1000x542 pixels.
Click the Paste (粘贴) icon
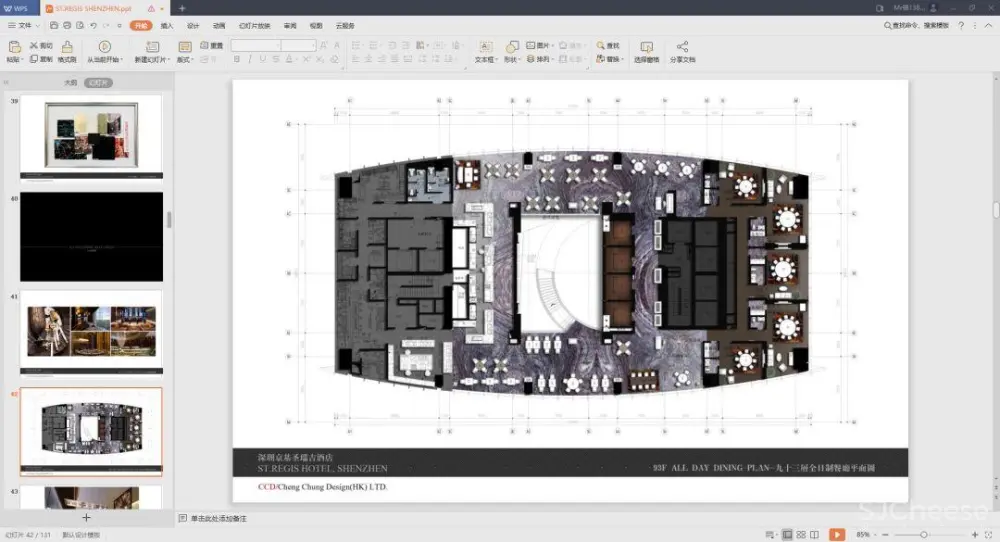coord(14,47)
